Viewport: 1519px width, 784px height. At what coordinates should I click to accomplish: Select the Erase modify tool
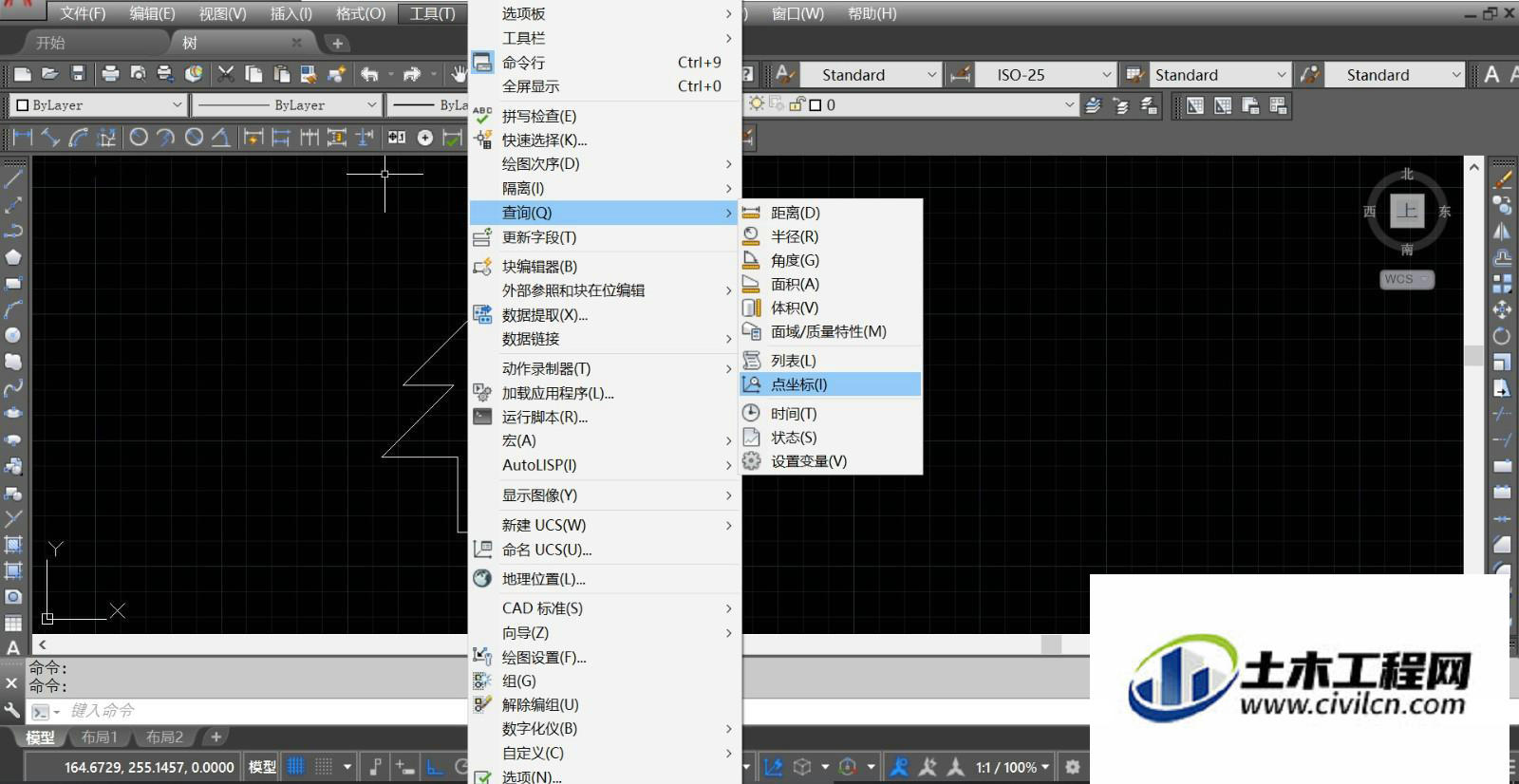click(x=1502, y=177)
